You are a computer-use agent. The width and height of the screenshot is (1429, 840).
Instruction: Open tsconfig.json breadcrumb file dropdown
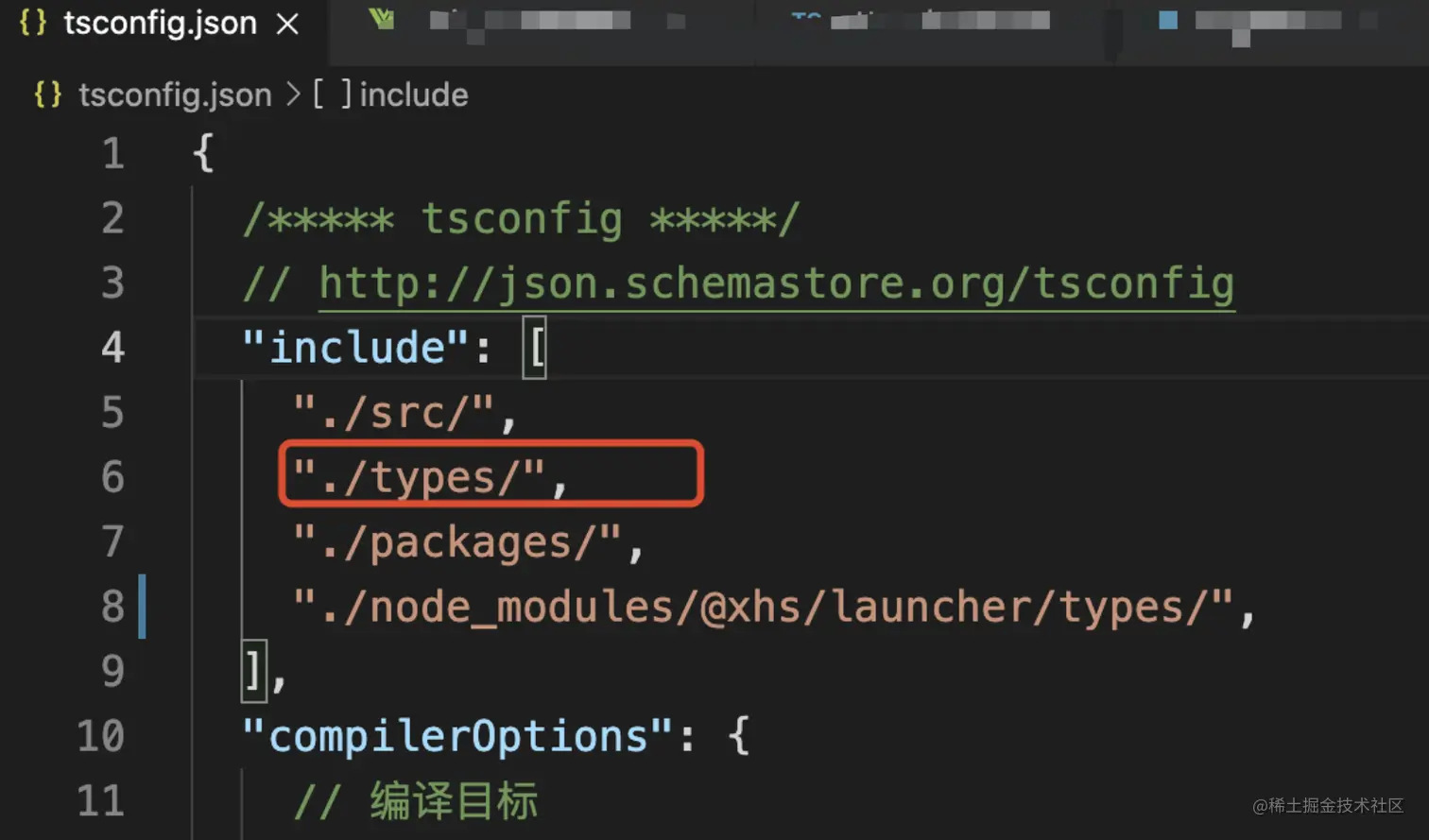[175, 94]
